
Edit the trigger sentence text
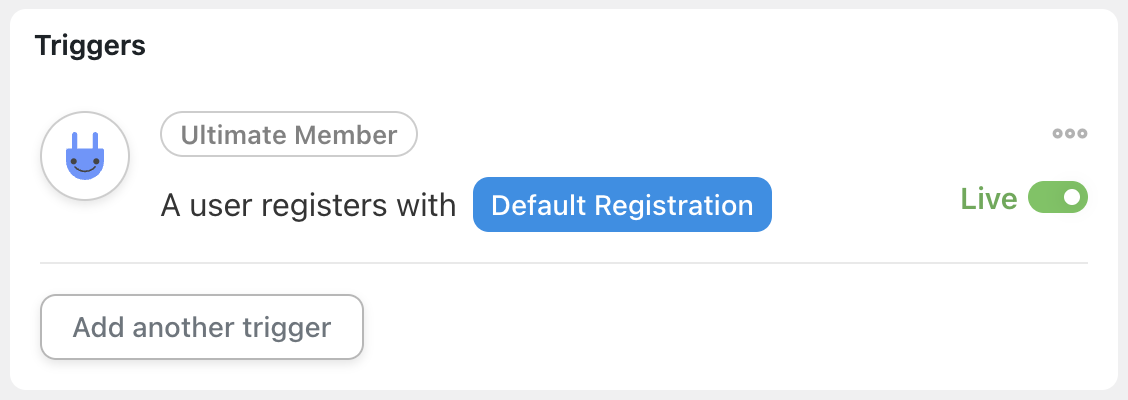click(308, 206)
